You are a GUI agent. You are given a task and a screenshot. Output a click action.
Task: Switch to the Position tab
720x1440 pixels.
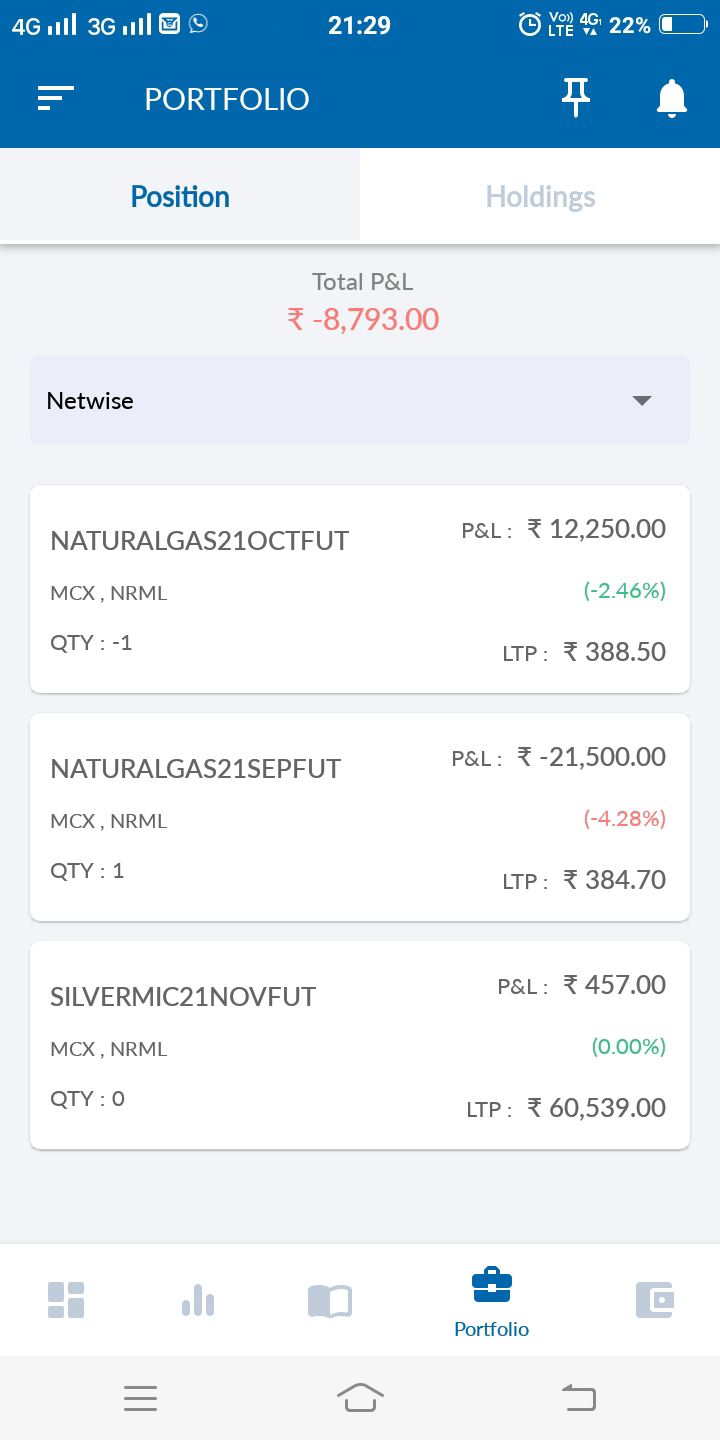180,196
